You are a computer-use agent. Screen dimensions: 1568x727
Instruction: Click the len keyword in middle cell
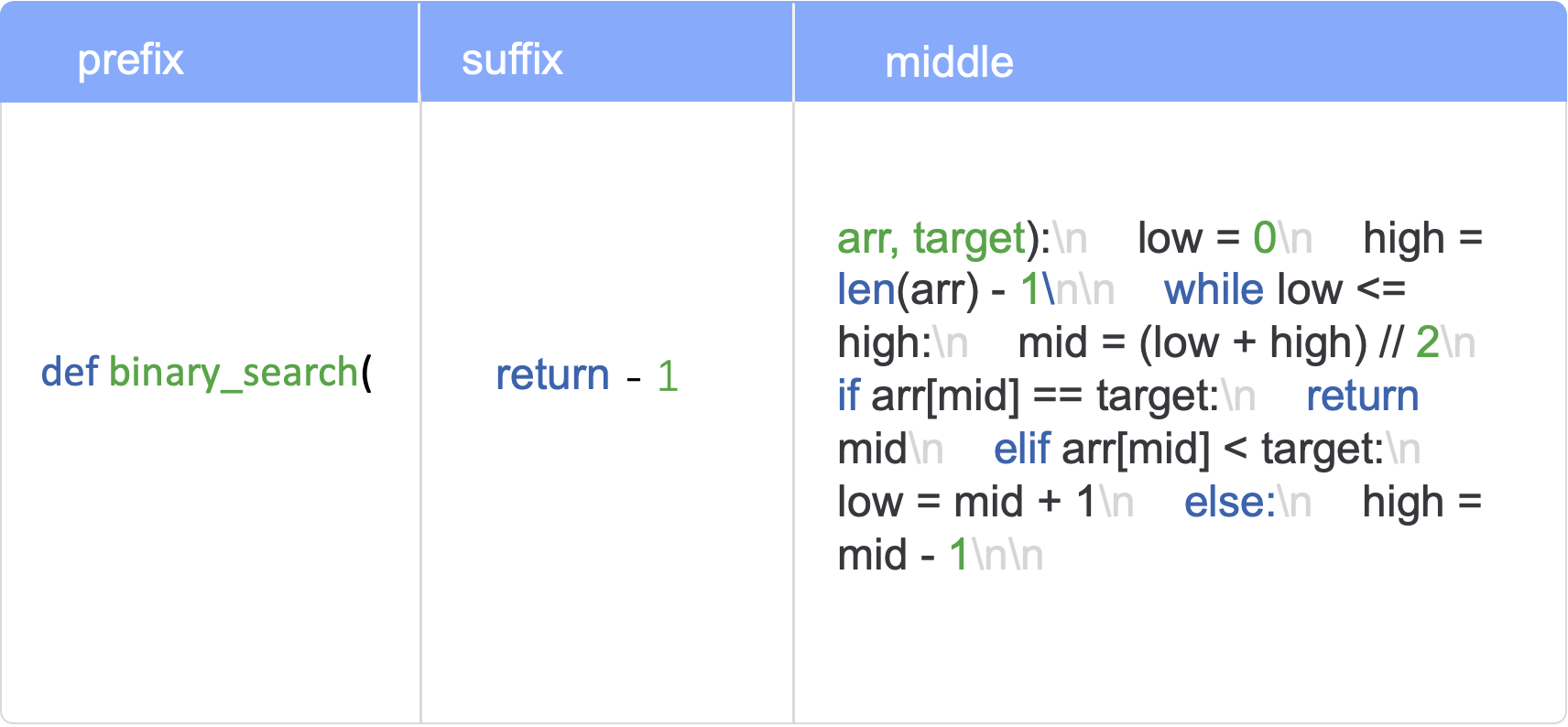[x=866, y=290]
